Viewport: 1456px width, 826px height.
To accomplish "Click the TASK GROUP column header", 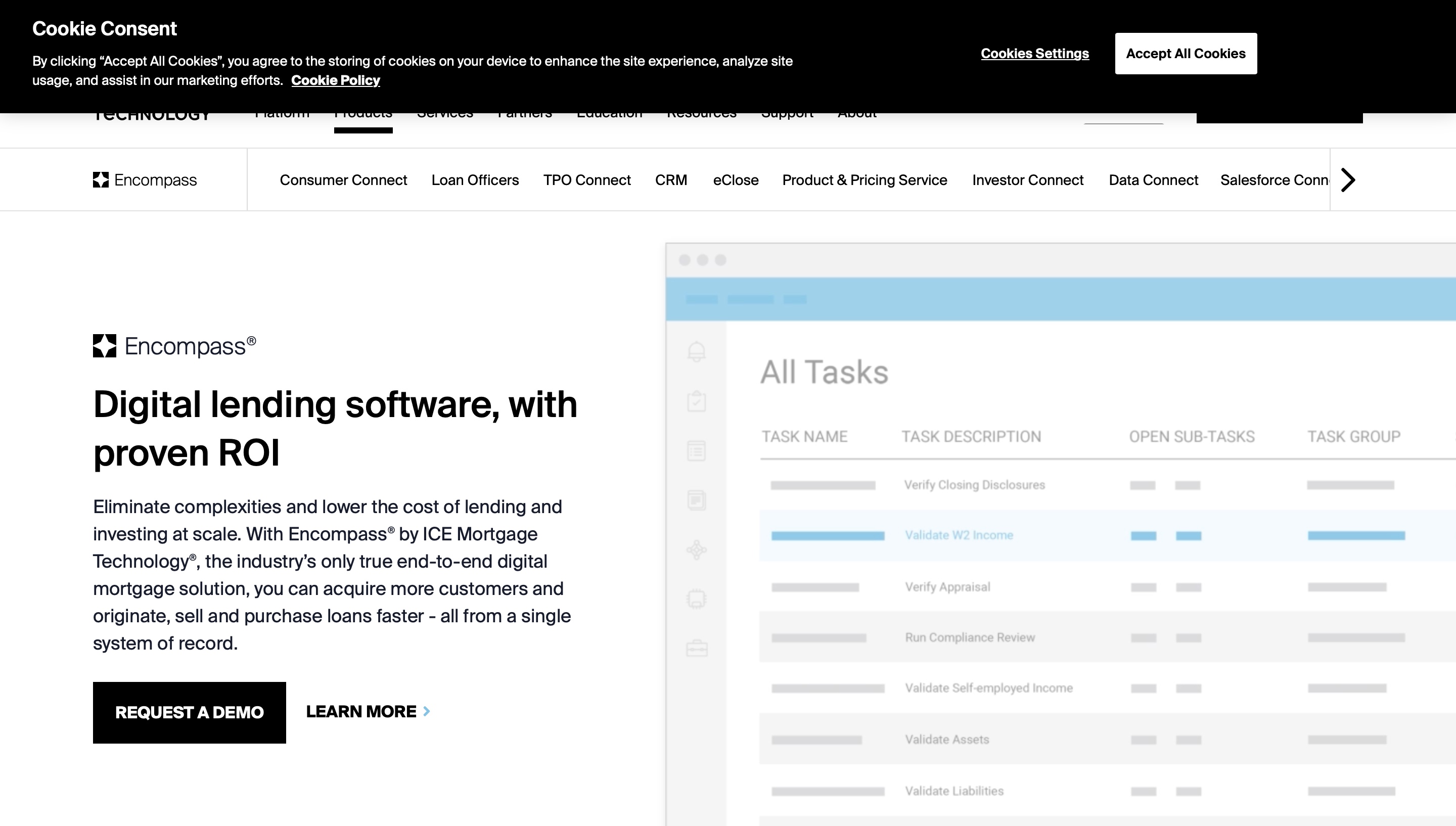I will pos(1353,436).
